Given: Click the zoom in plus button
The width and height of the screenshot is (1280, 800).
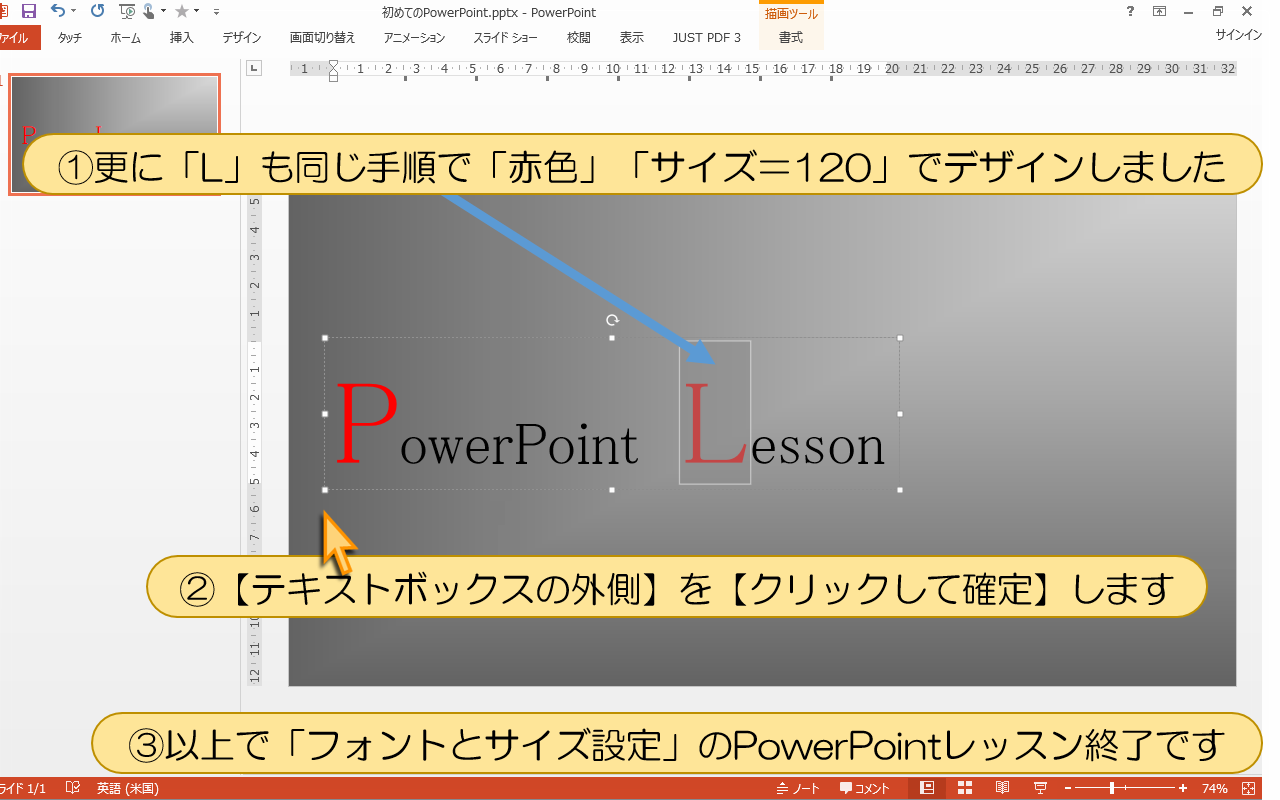Looking at the screenshot, I should pyautogui.click(x=1183, y=788).
